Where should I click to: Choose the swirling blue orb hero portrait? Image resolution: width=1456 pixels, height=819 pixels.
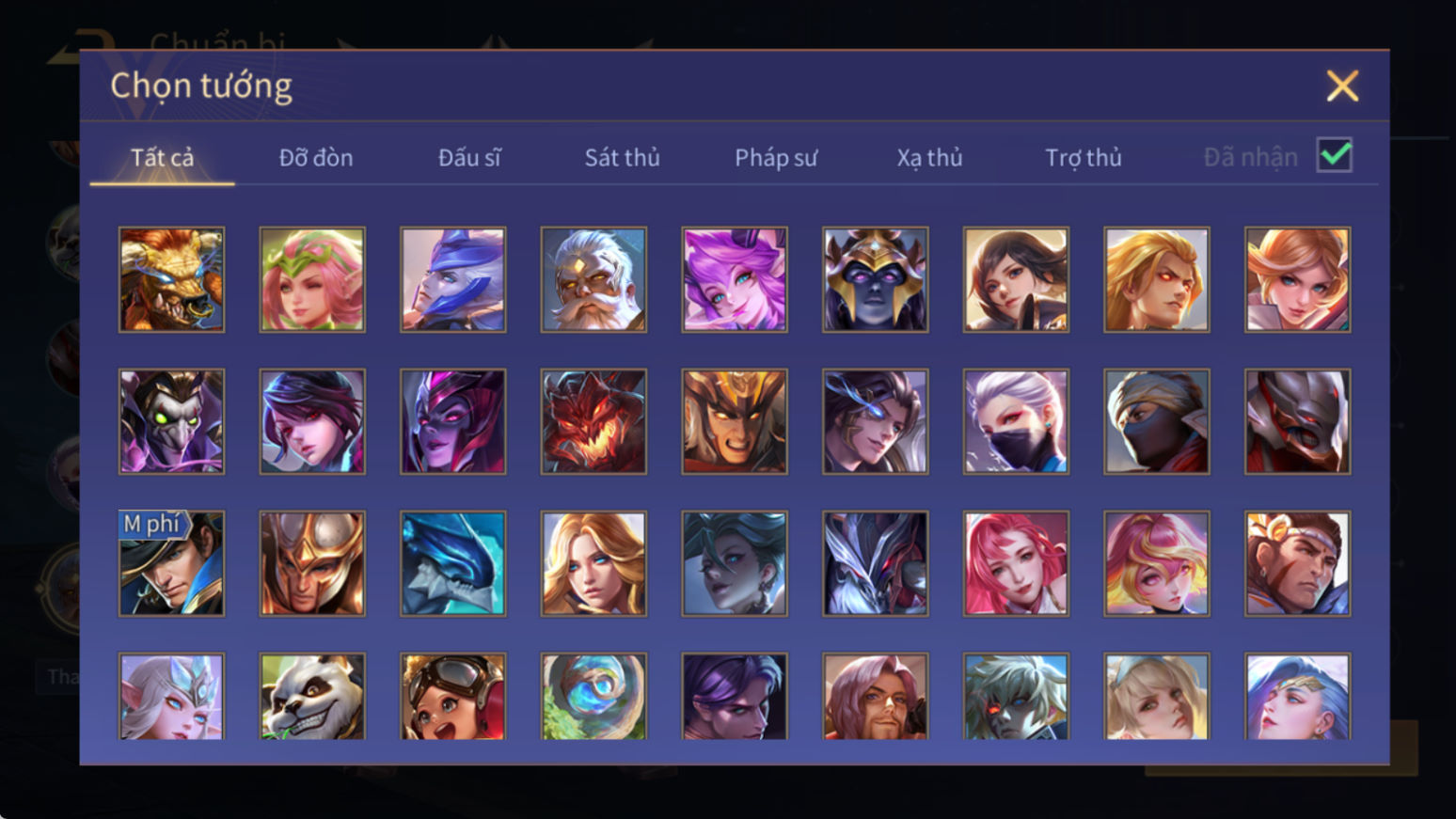point(593,697)
